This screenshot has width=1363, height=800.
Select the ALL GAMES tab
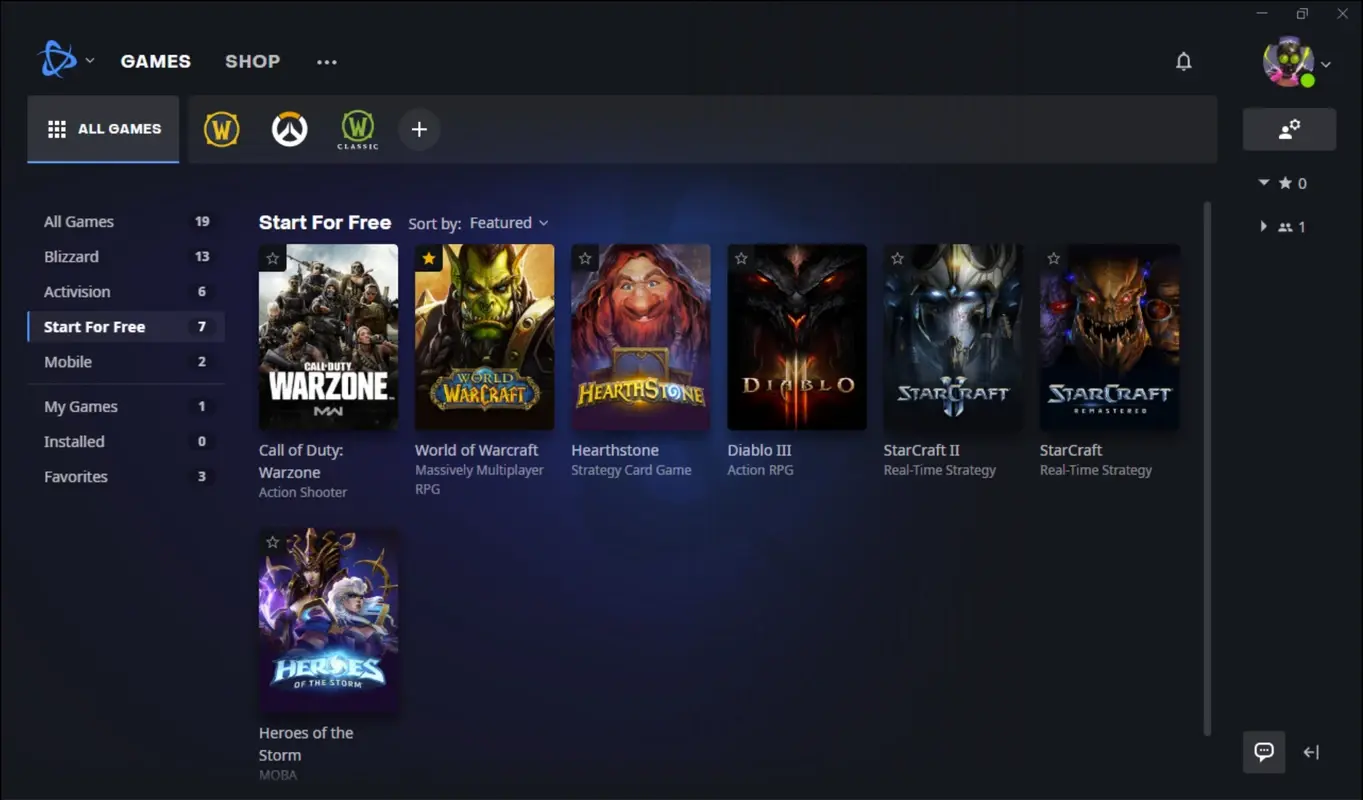point(103,128)
